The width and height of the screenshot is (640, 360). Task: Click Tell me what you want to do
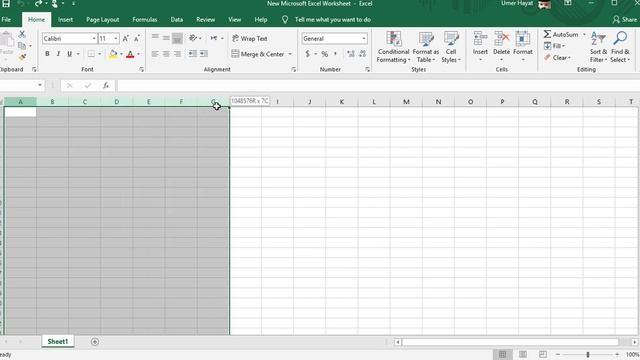coord(332,20)
